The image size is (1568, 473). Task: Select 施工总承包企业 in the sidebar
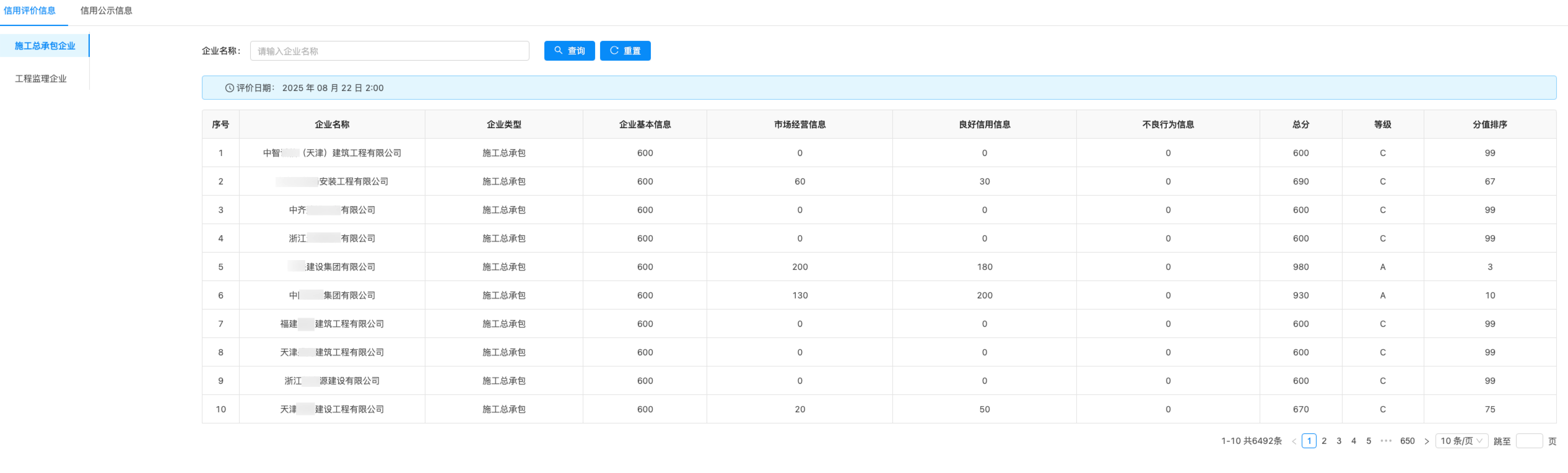click(45, 46)
